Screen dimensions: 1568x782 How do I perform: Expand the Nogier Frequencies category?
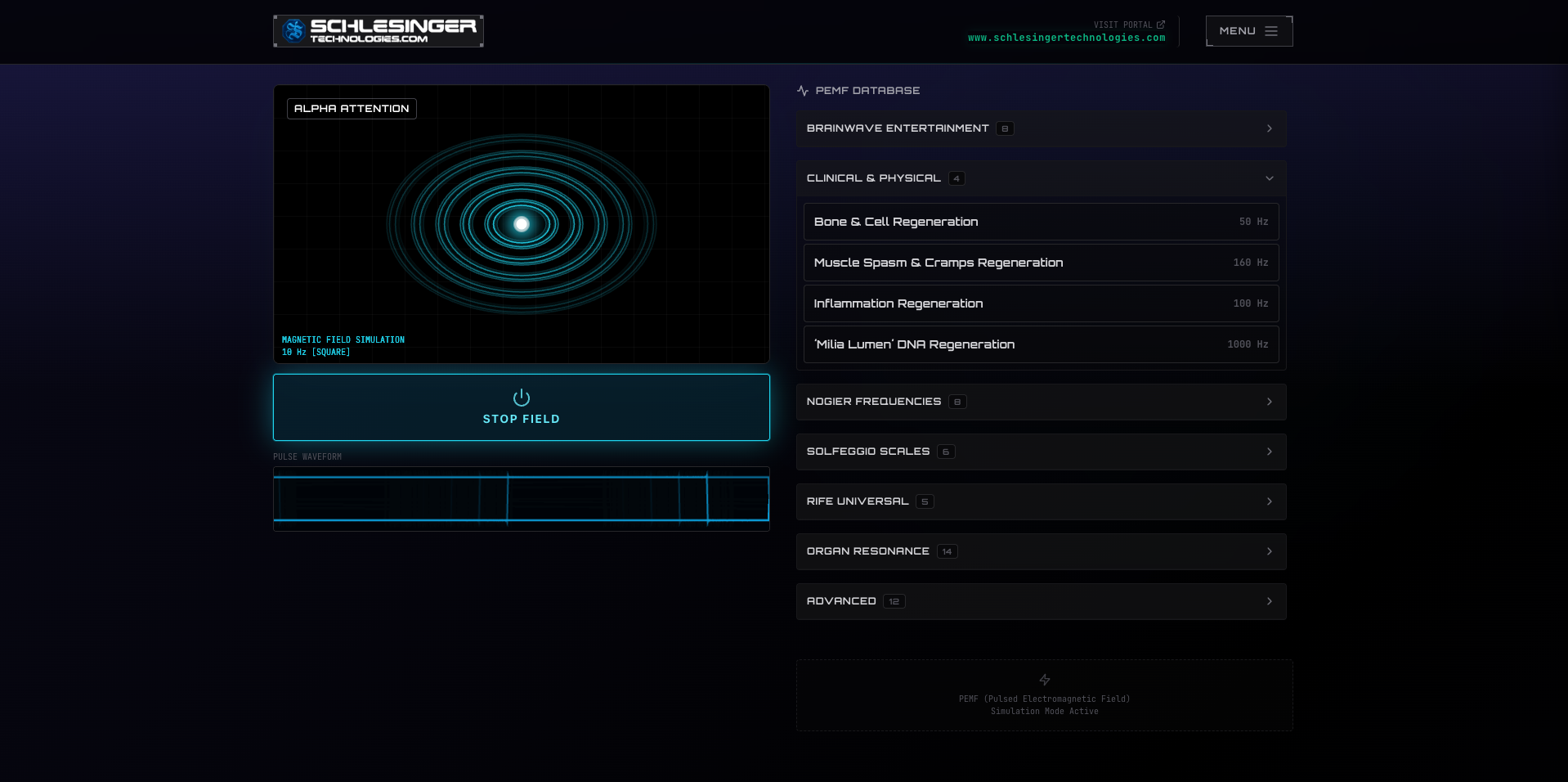click(1040, 402)
